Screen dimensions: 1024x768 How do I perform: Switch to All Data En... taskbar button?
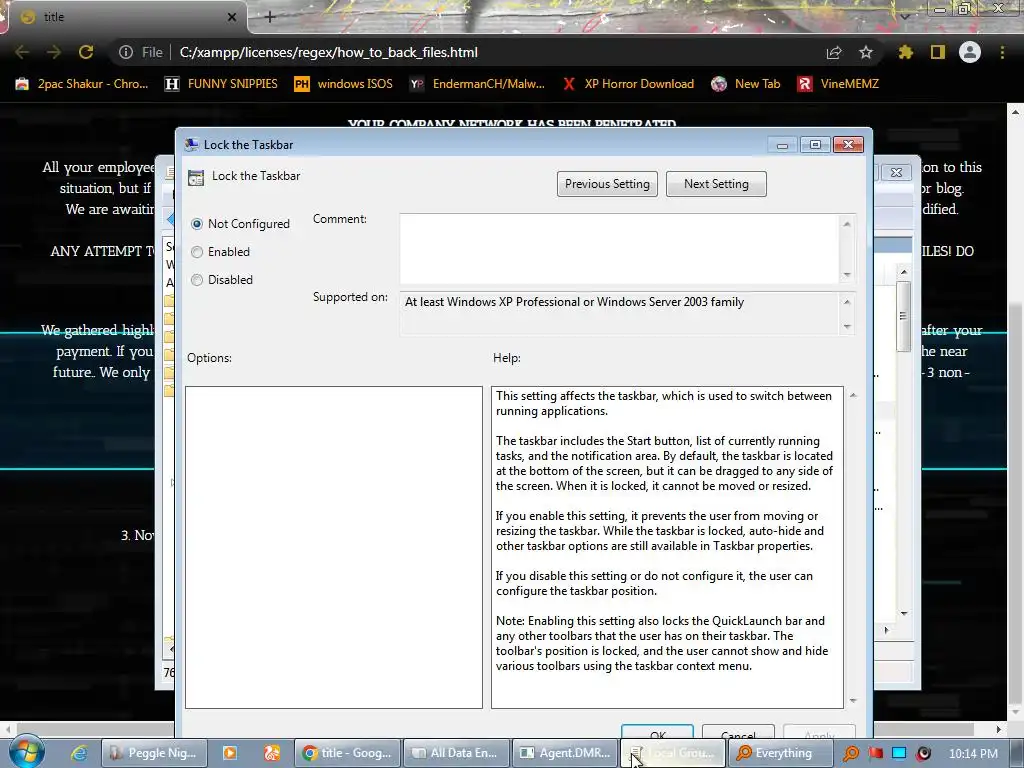pyautogui.click(x=455, y=753)
